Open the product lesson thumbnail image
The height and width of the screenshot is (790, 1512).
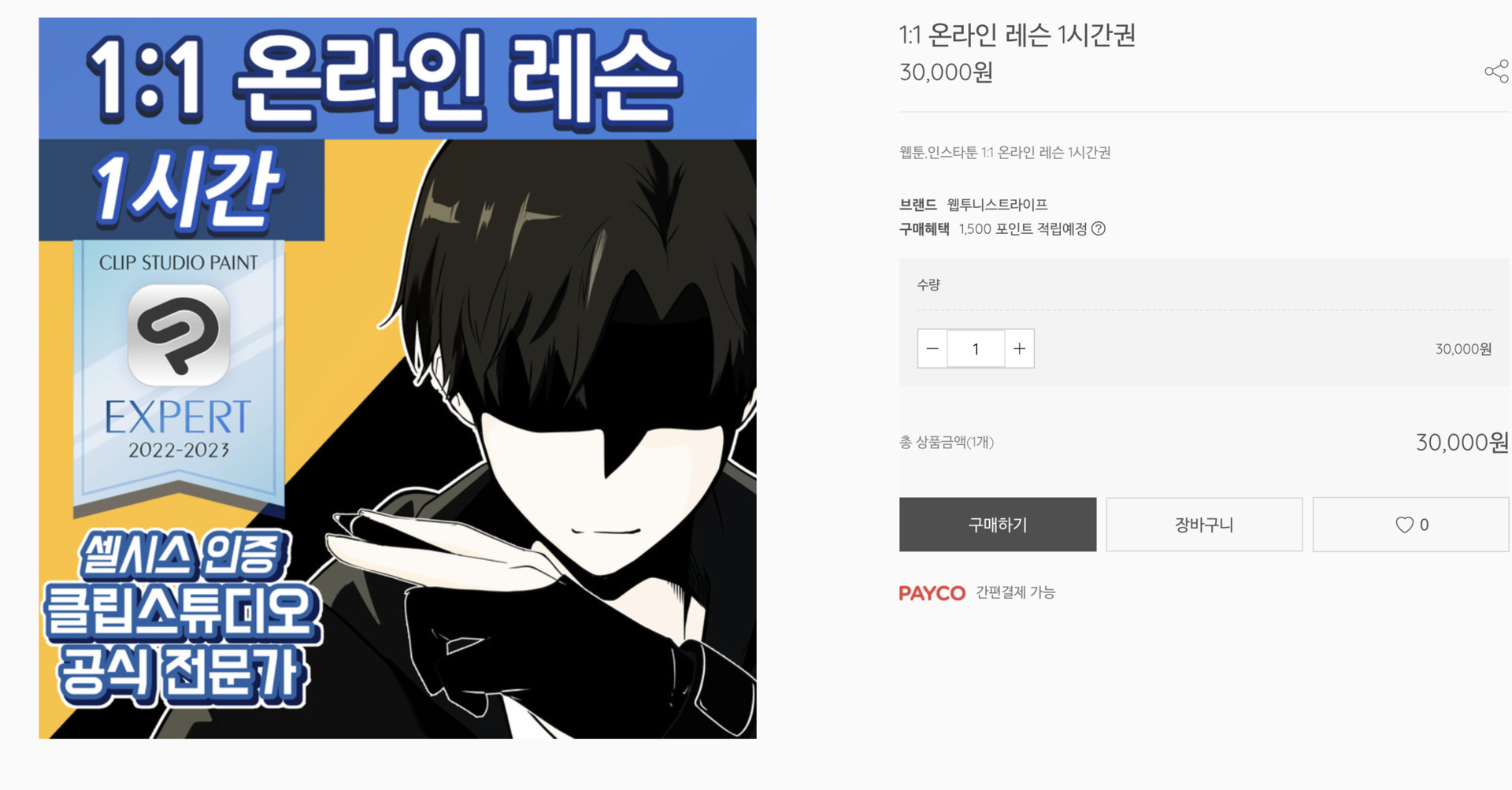coord(398,378)
